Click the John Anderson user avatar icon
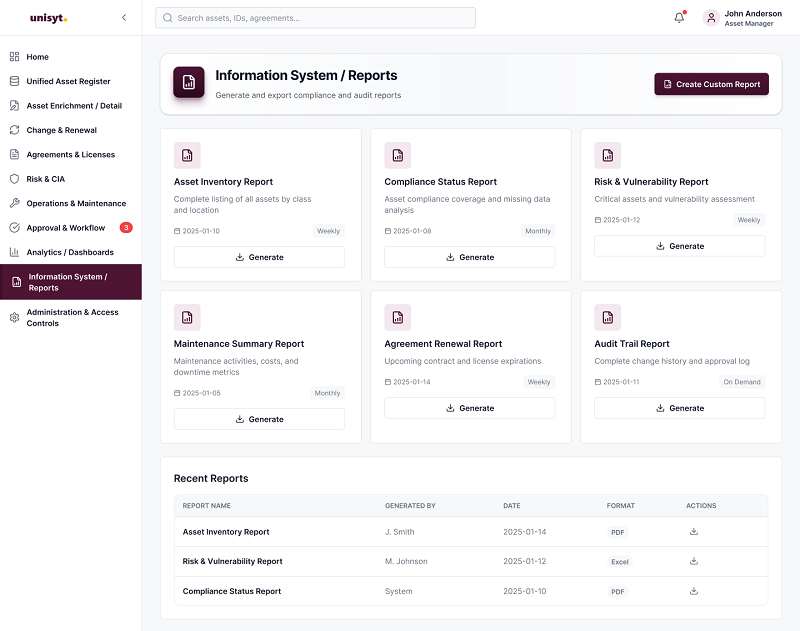The height and width of the screenshot is (631, 800). pyautogui.click(x=711, y=18)
